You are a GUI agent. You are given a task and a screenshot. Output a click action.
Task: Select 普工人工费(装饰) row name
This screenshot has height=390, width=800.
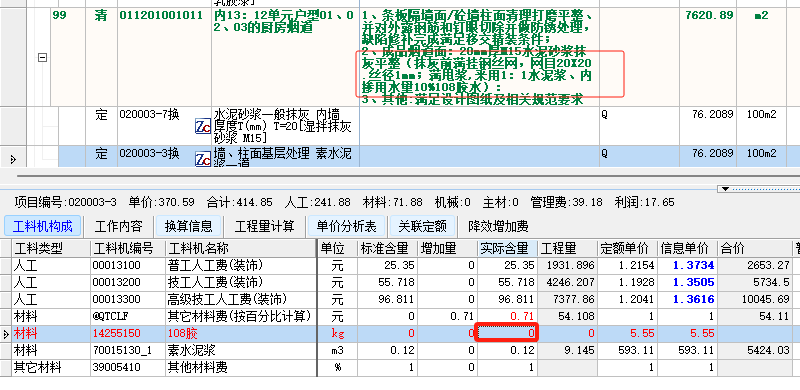tap(215, 265)
